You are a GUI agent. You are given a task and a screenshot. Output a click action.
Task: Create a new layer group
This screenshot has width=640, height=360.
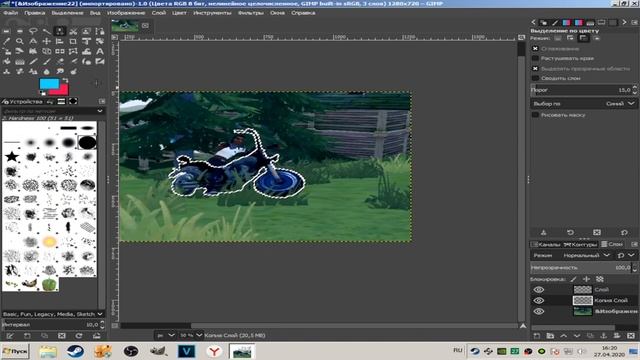click(550, 336)
